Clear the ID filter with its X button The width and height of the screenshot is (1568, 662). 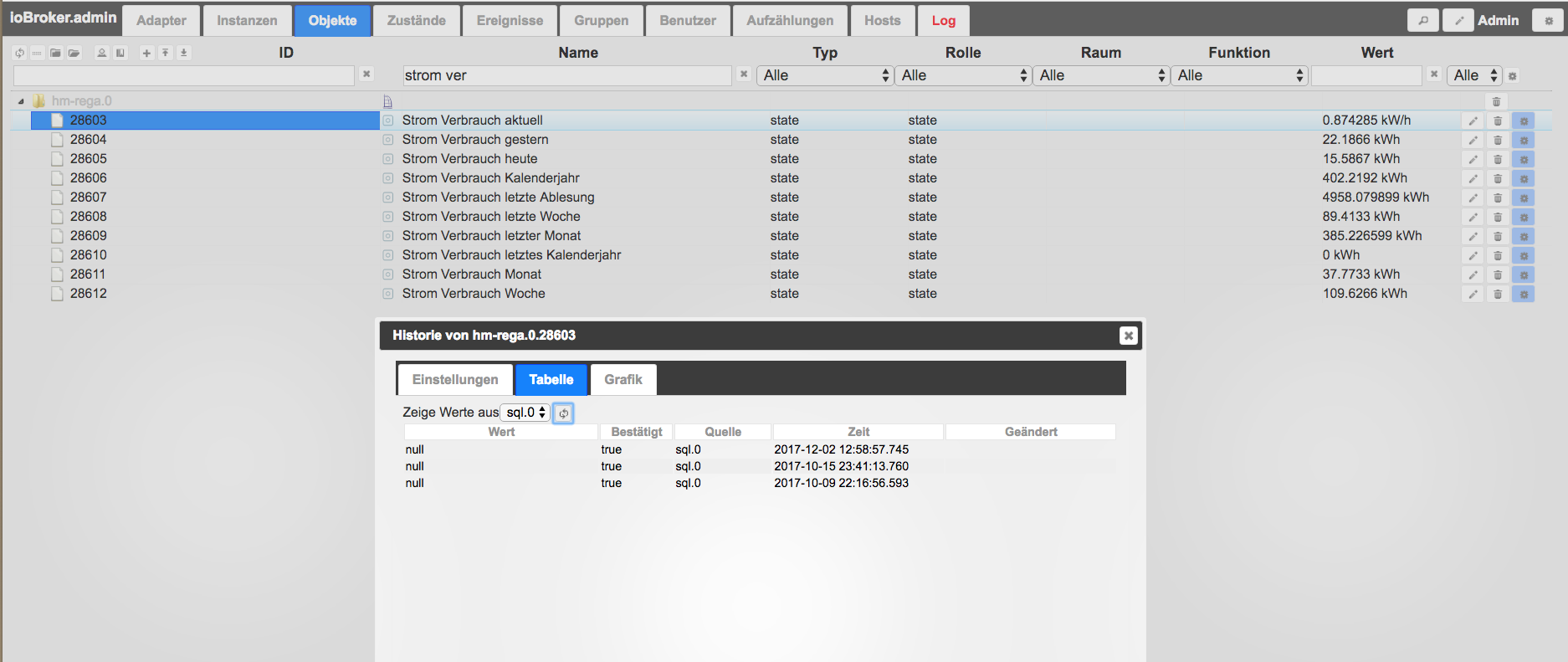366,74
